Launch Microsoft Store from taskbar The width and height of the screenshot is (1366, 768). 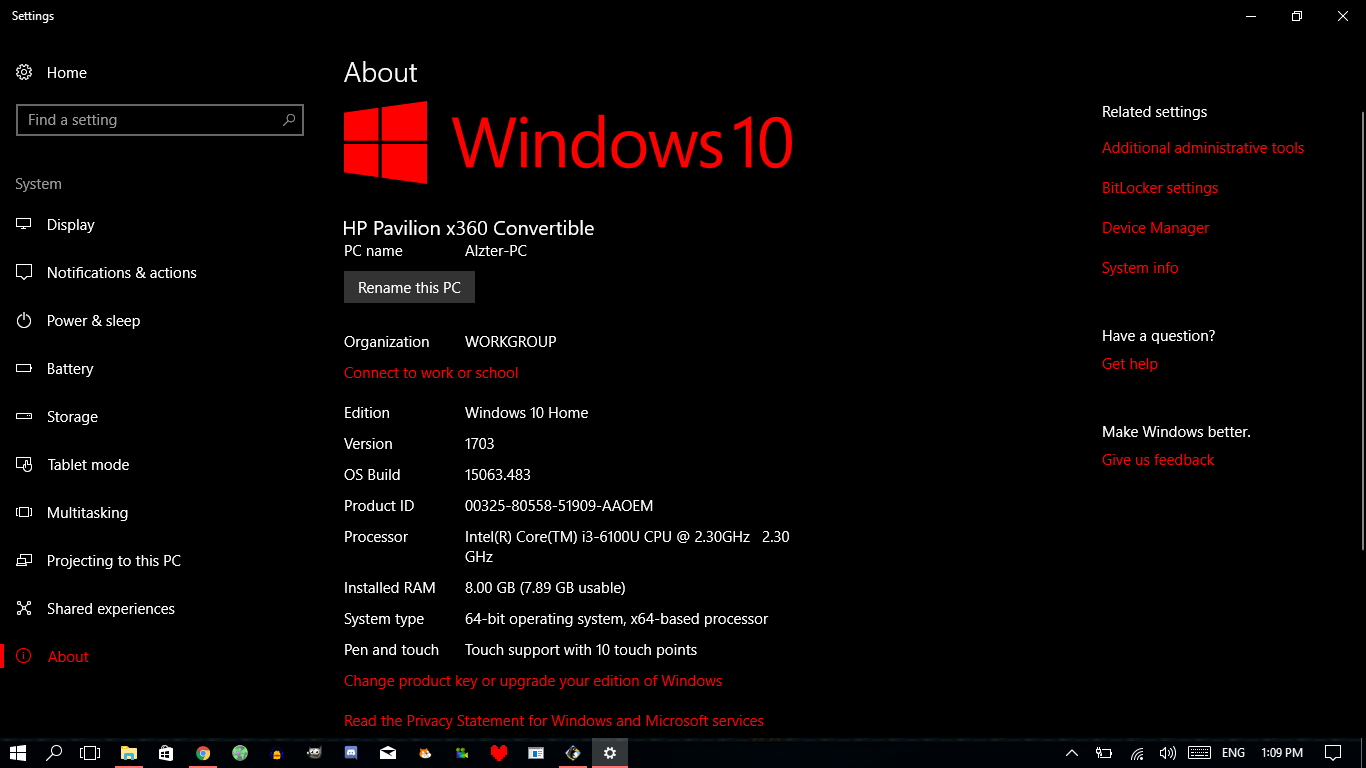166,753
